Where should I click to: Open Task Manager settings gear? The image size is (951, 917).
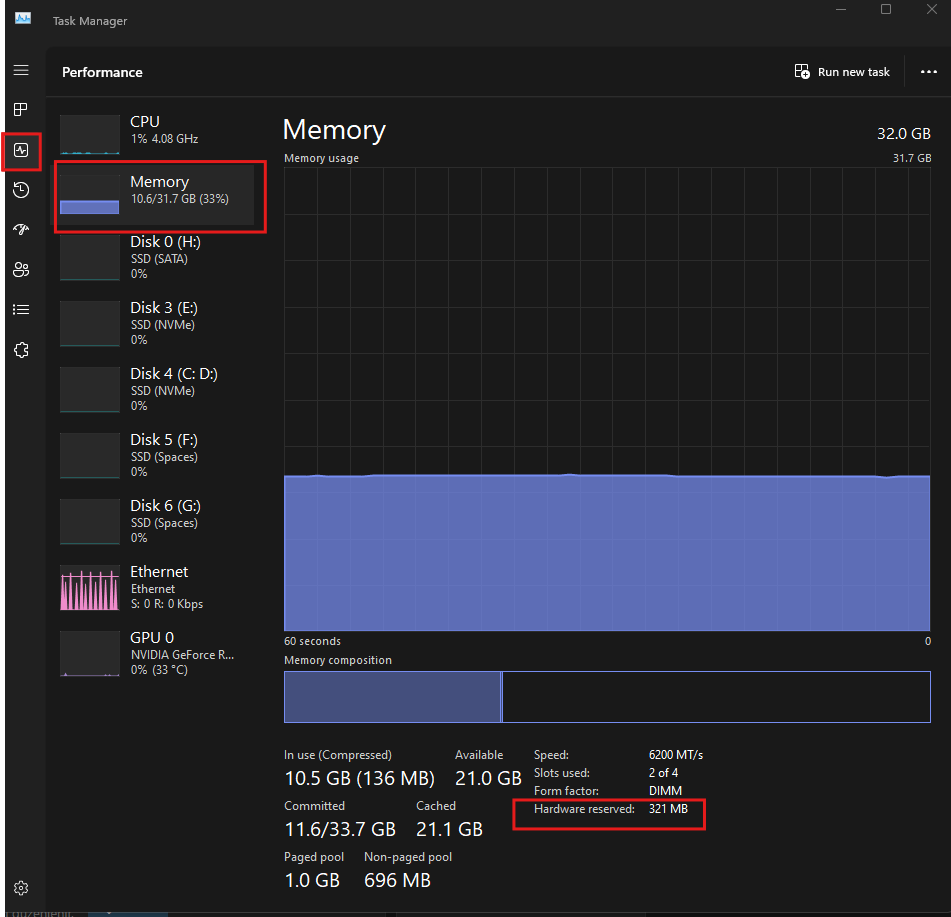(21, 887)
